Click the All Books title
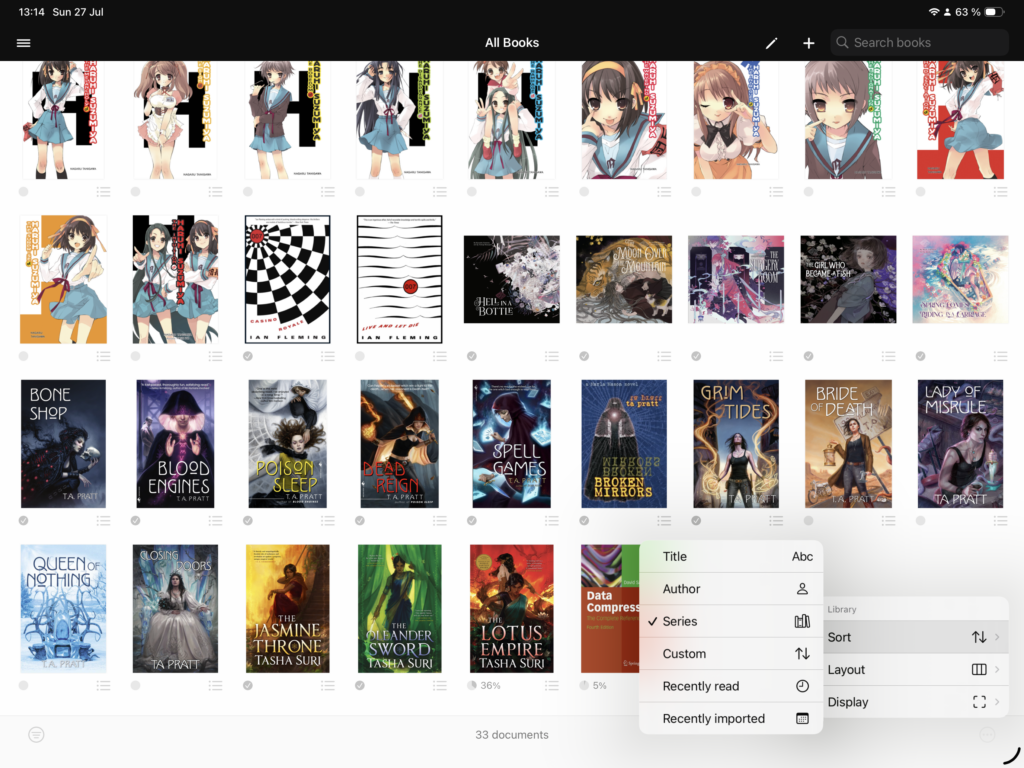This screenshot has width=1024, height=768. [512, 42]
